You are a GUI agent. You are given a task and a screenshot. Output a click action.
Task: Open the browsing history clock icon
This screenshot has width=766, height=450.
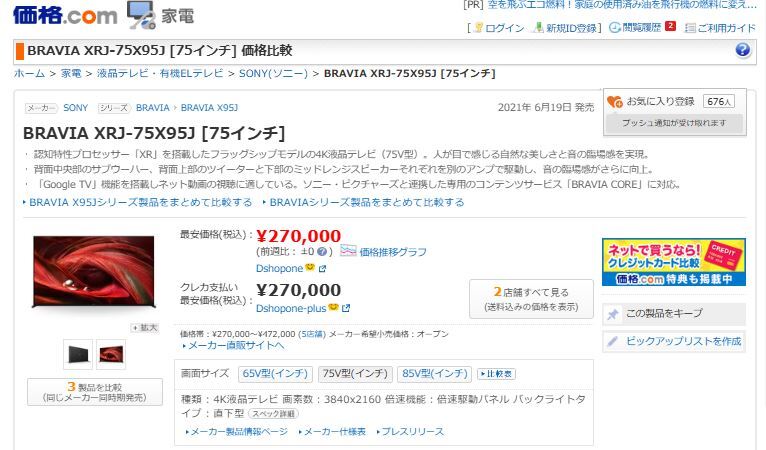click(614, 28)
